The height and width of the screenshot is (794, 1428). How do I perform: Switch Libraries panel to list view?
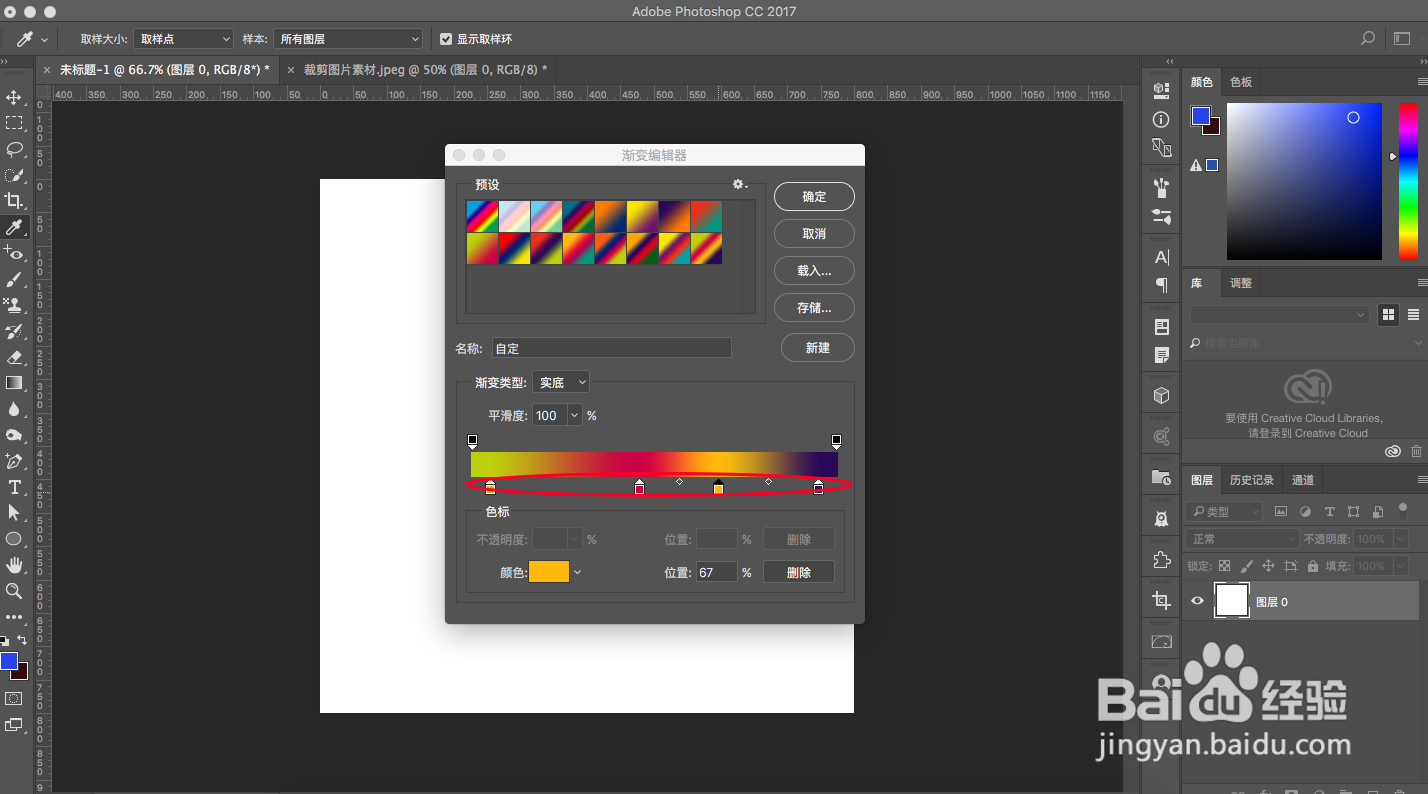pos(1414,314)
